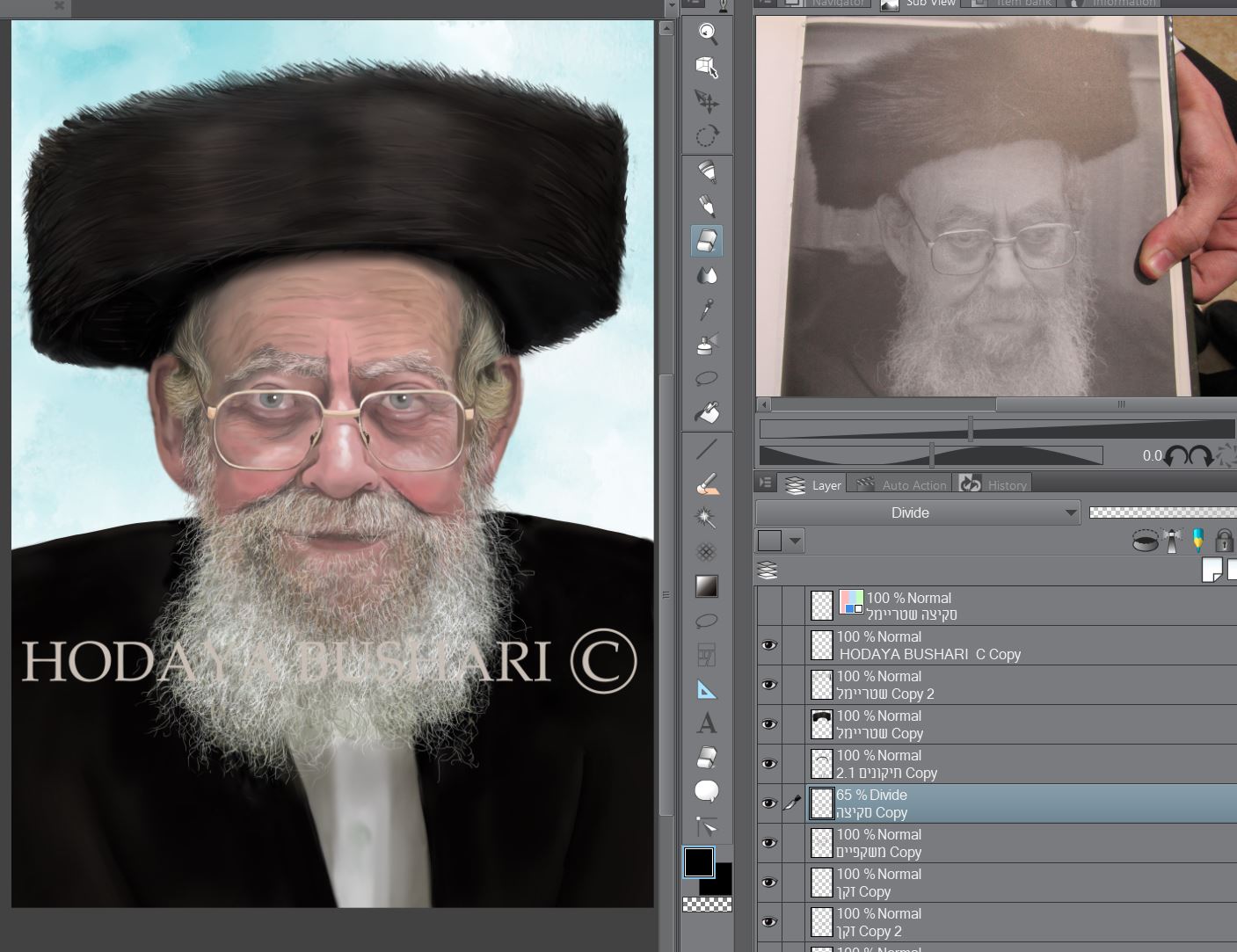Select the Airbrush tool
1237x952 pixels.
[707, 345]
